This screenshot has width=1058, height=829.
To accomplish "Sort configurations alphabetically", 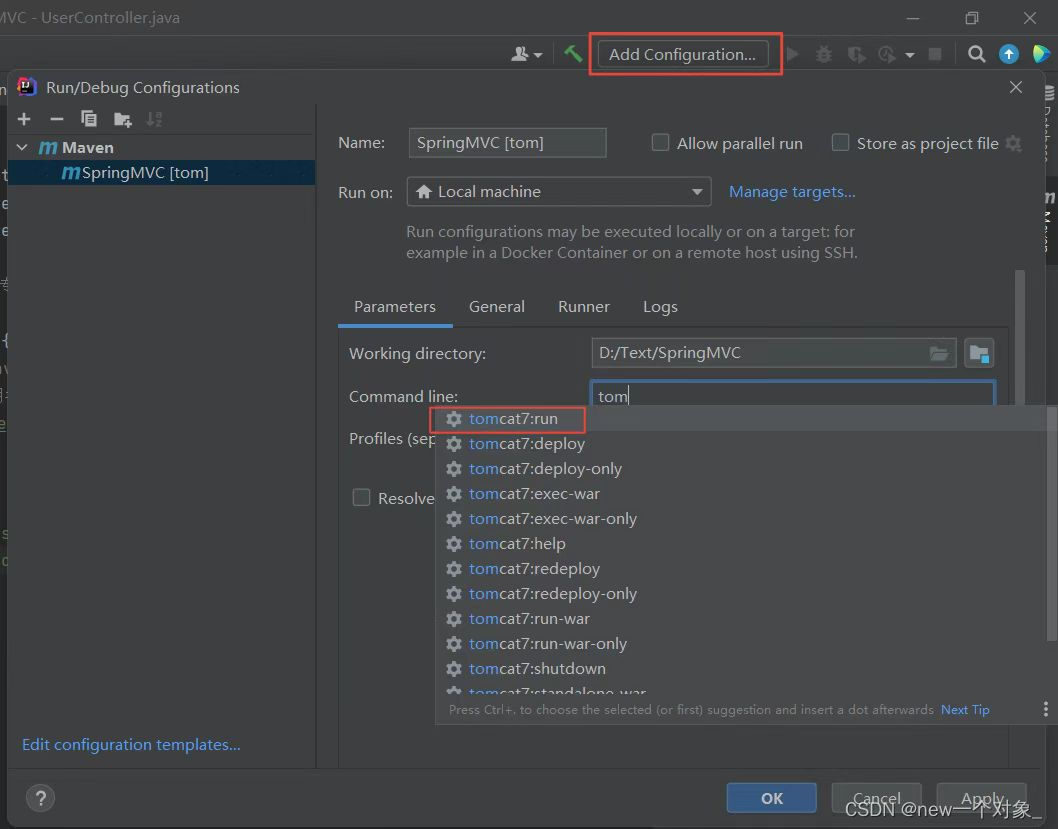I will [x=155, y=119].
